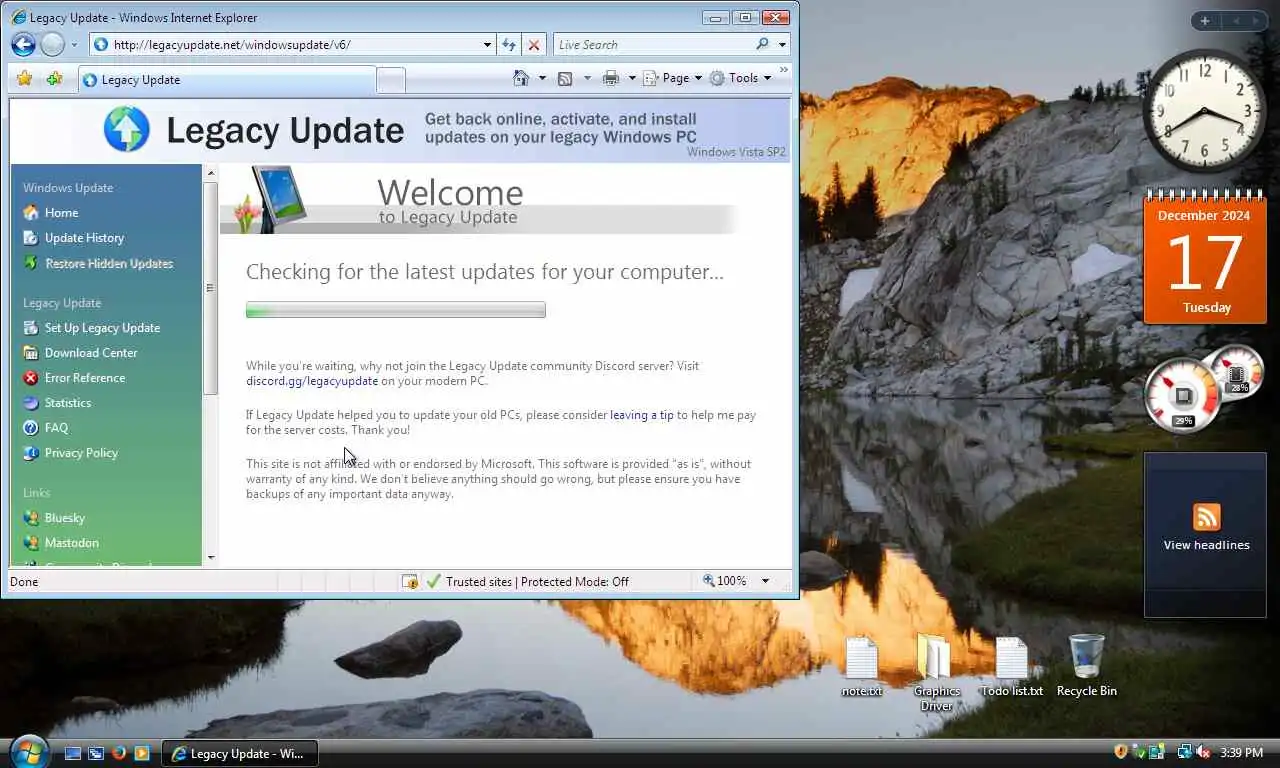
Task: Select Todo list.txt desktop file
Action: [x=1011, y=667]
